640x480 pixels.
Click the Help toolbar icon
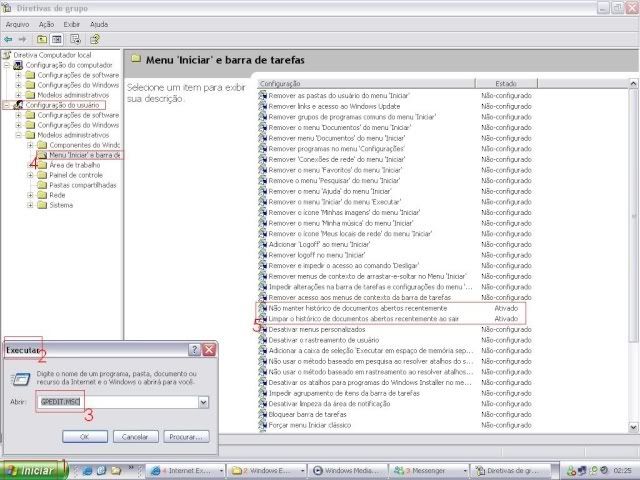pos(94,39)
